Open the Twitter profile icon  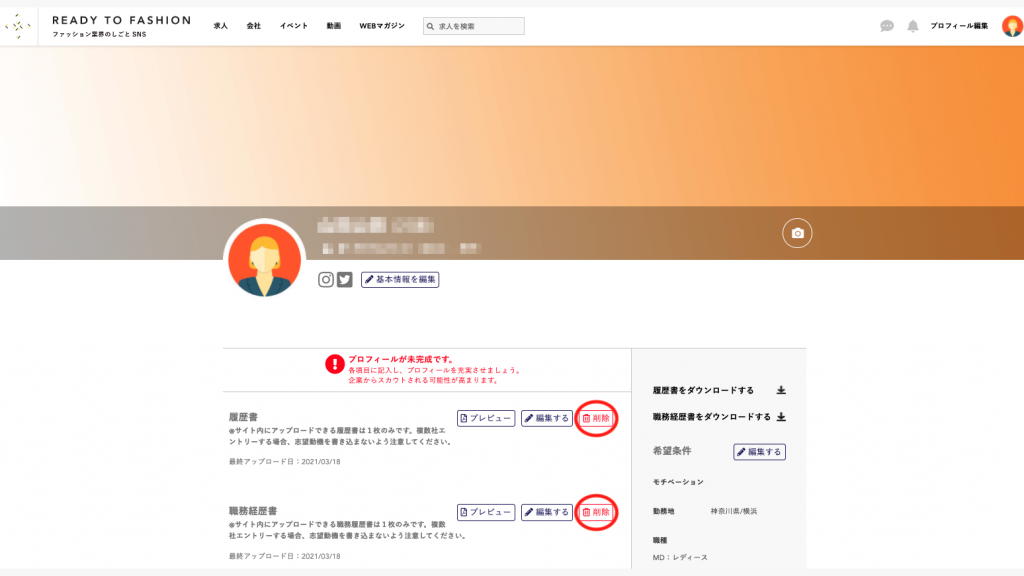(345, 280)
